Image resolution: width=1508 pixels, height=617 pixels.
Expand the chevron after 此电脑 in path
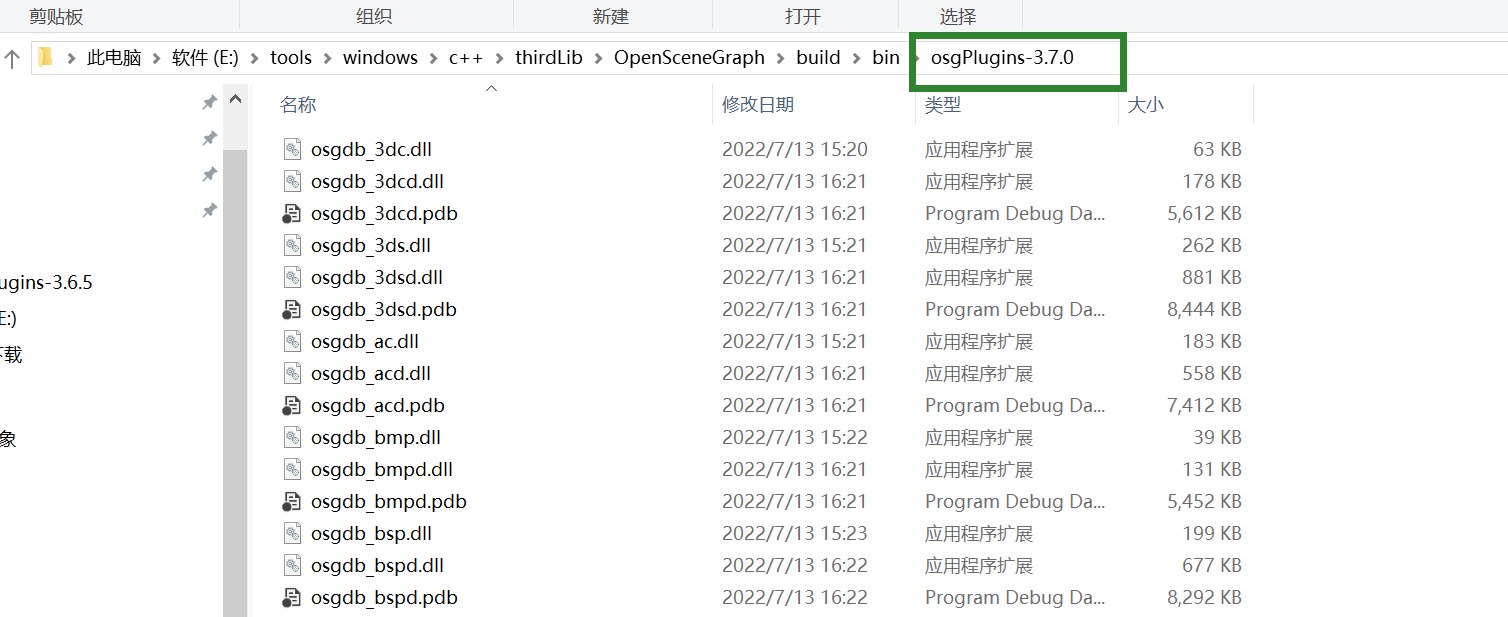pos(157,58)
